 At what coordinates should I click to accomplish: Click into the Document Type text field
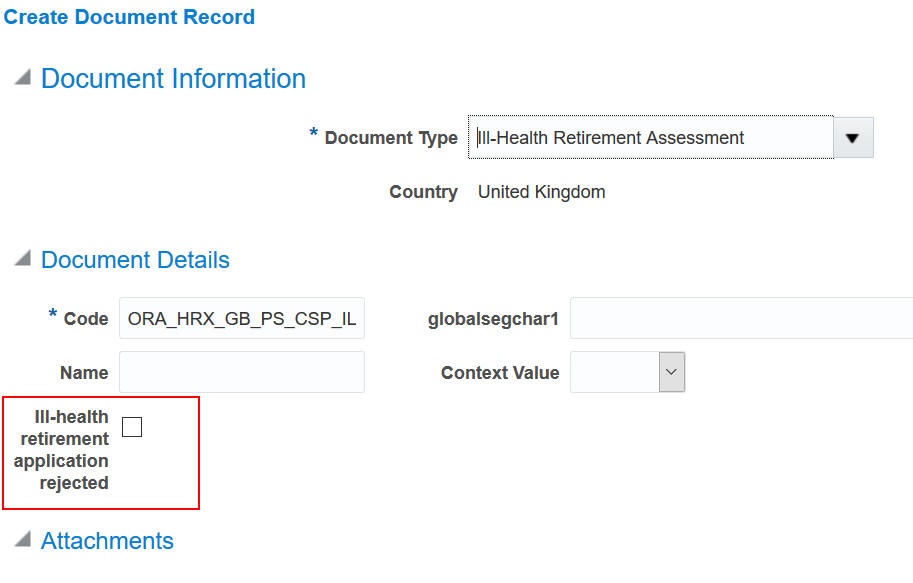click(x=650, y=138)
